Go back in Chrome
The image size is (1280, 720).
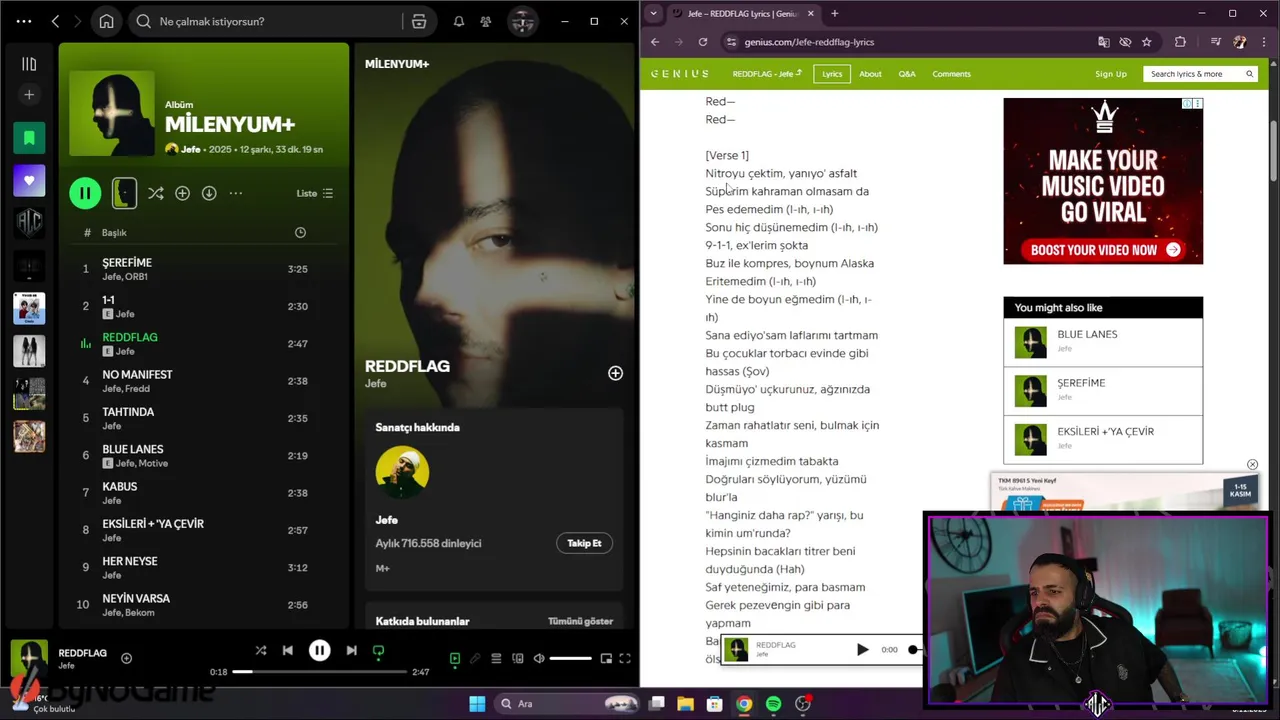click(x=655, y=42)
